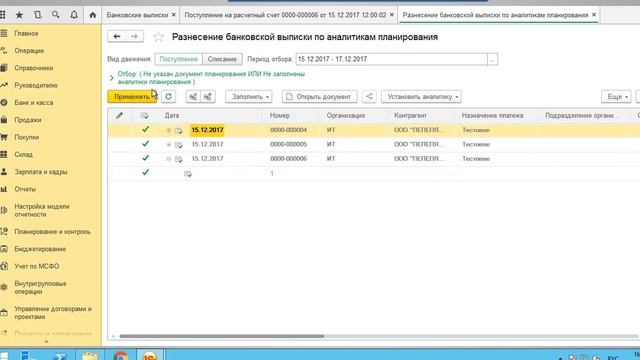Add this form to favorites star
640x360 pixels.
tap(158, 37)
